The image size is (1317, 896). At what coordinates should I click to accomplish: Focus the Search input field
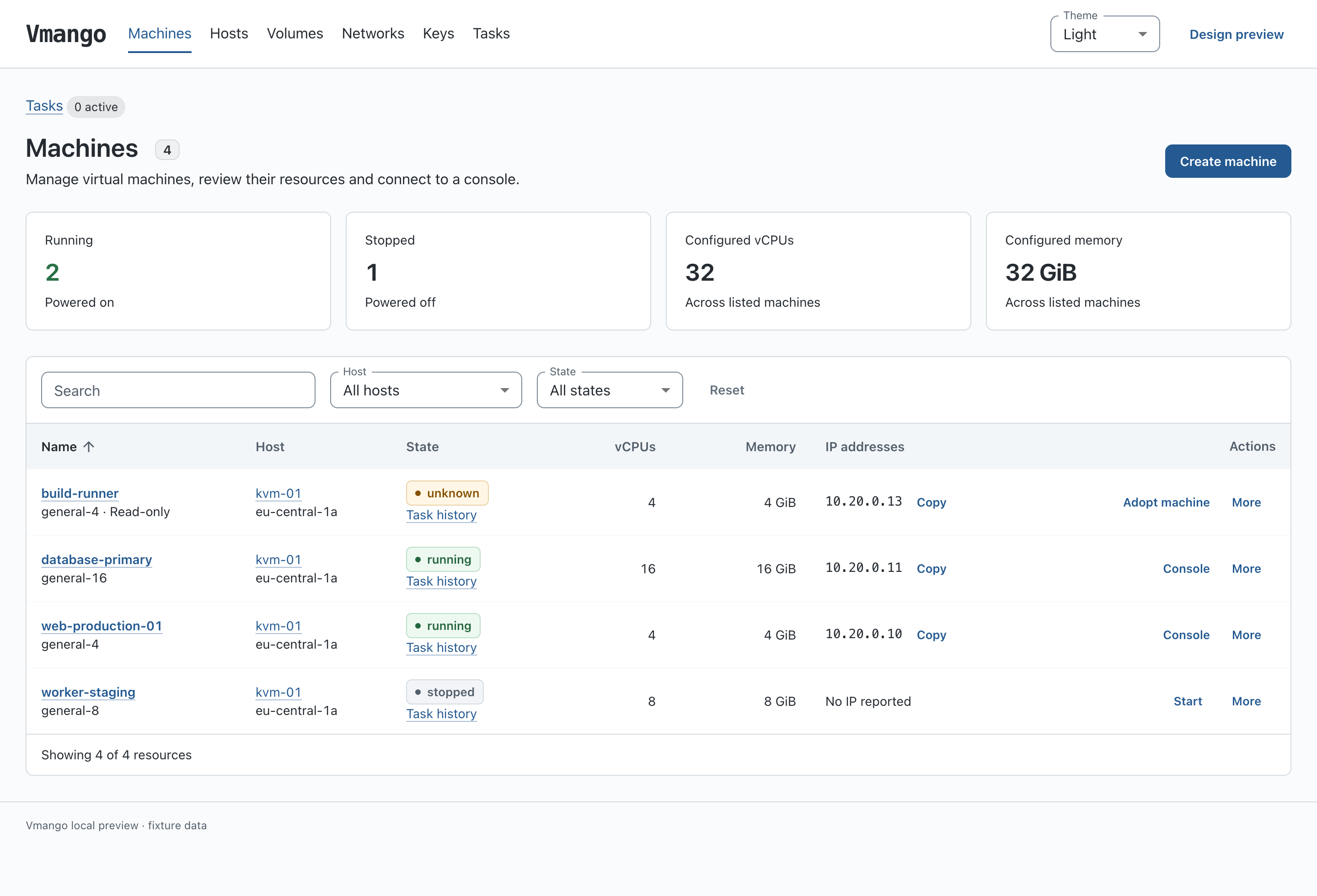[x=178, y=390]
